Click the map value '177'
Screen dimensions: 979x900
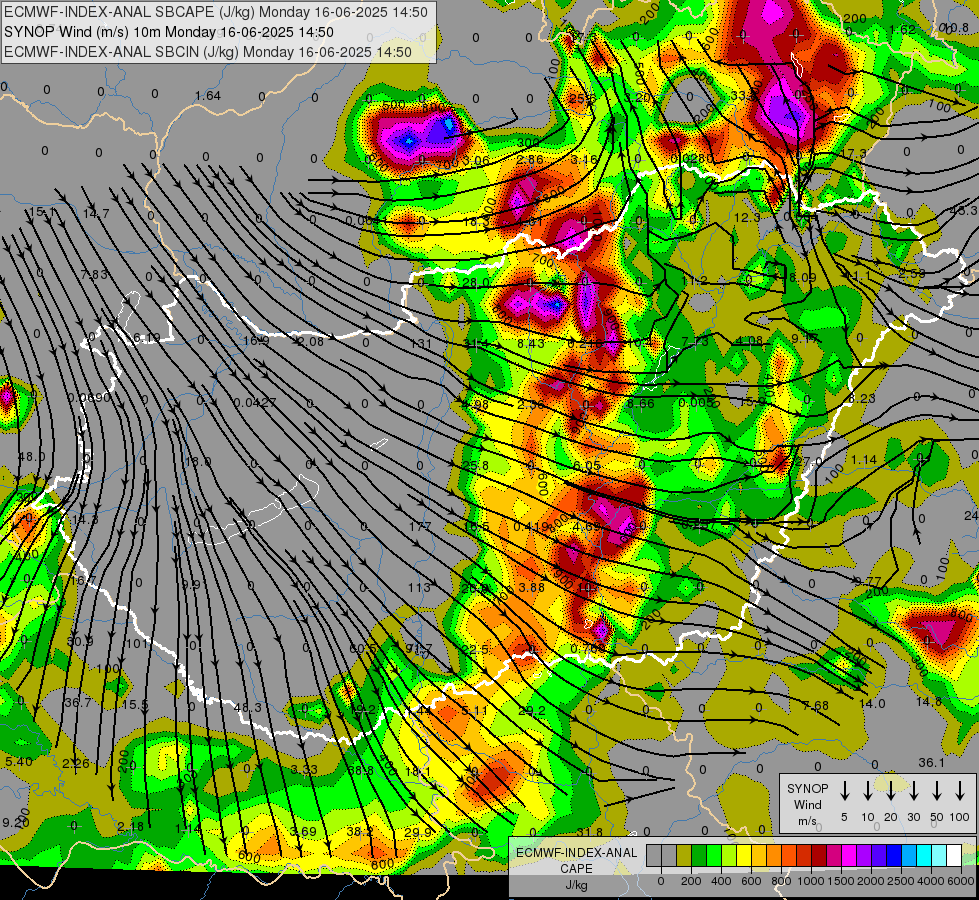pos(420,527)
